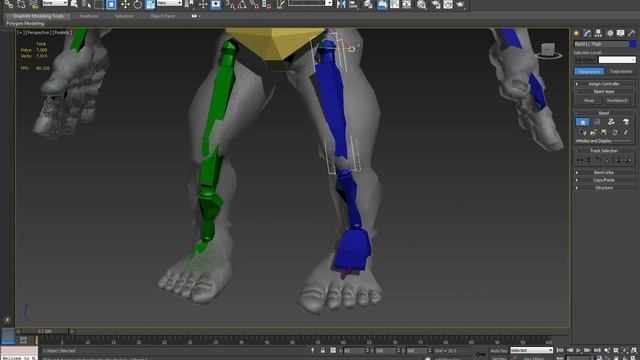Click the Unlink Selection tool icon

point(21,4)
